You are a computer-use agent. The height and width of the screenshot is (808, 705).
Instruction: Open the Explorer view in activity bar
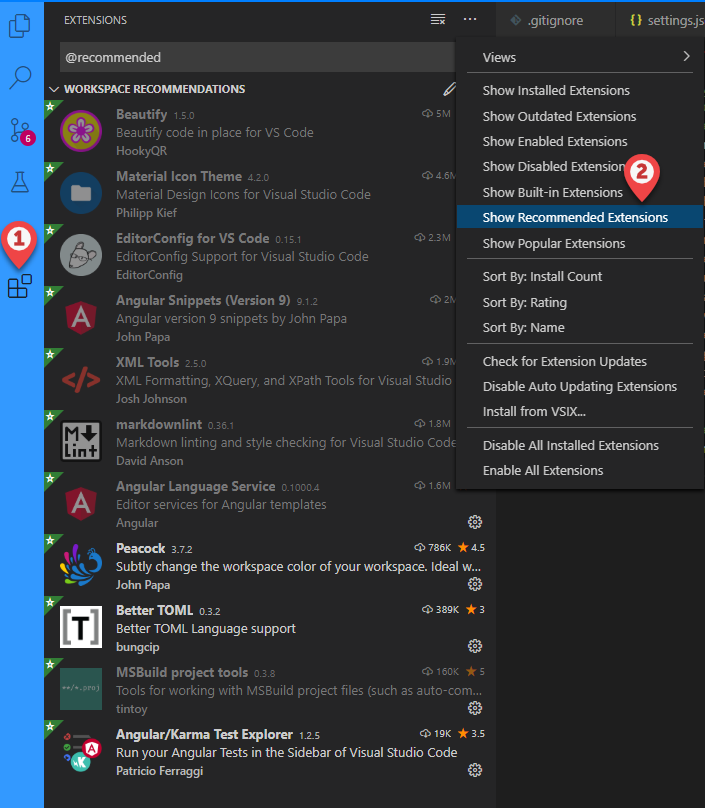pos(20,25)
